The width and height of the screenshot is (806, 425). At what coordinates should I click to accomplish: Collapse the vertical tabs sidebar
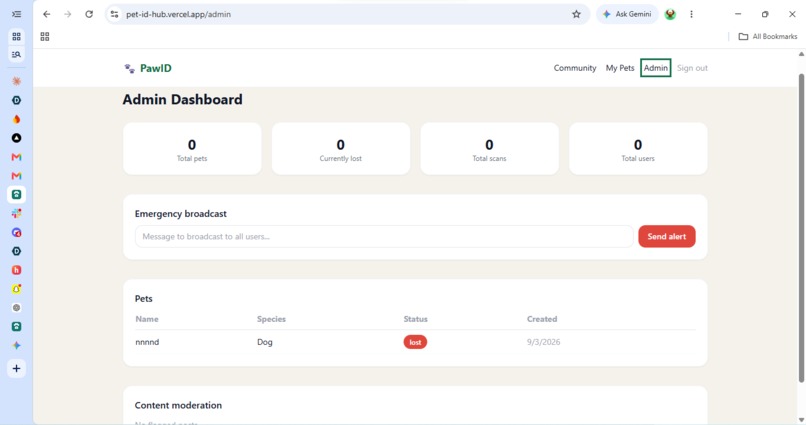click(x=16, y=14)
